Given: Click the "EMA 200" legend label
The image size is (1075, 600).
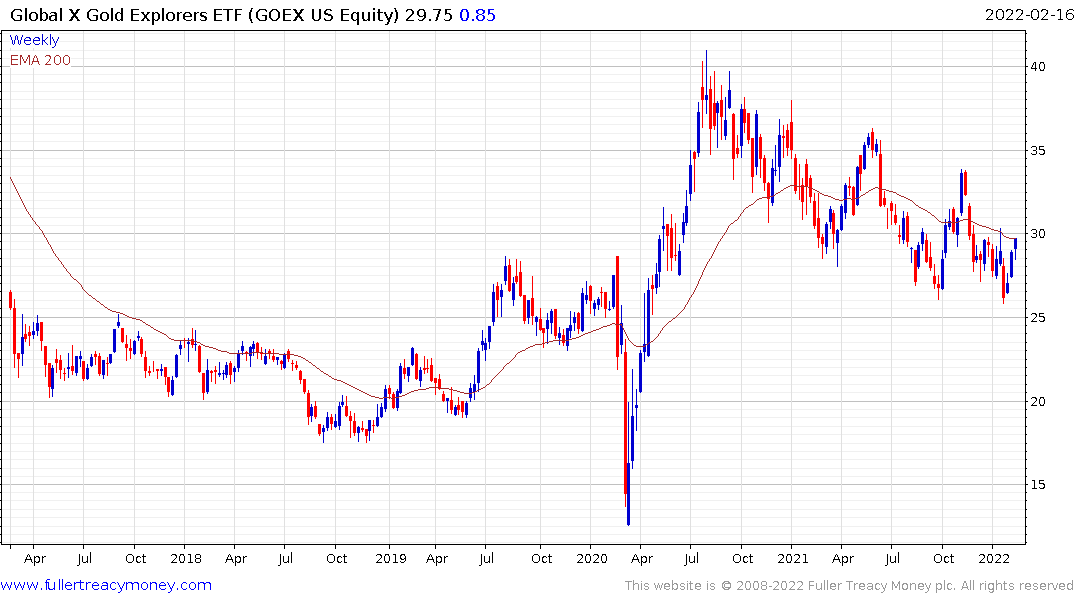Looking at the screenshot, I should [40, 60].
